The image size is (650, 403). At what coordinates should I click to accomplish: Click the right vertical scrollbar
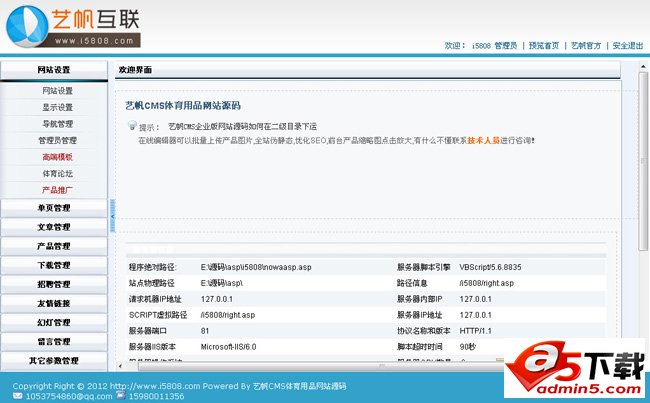pos(643,220)
